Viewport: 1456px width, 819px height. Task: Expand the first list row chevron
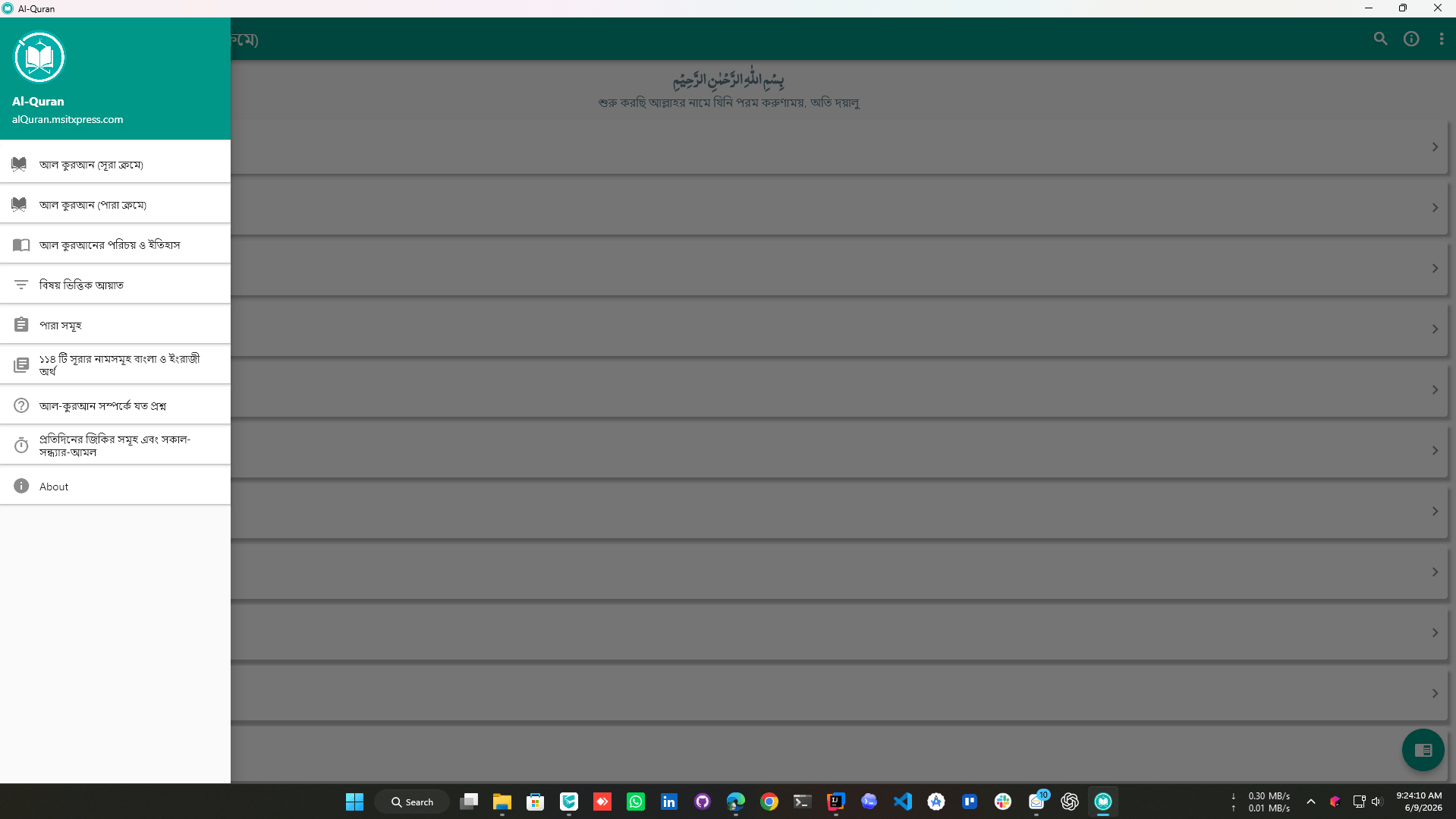click(1435, 147)
